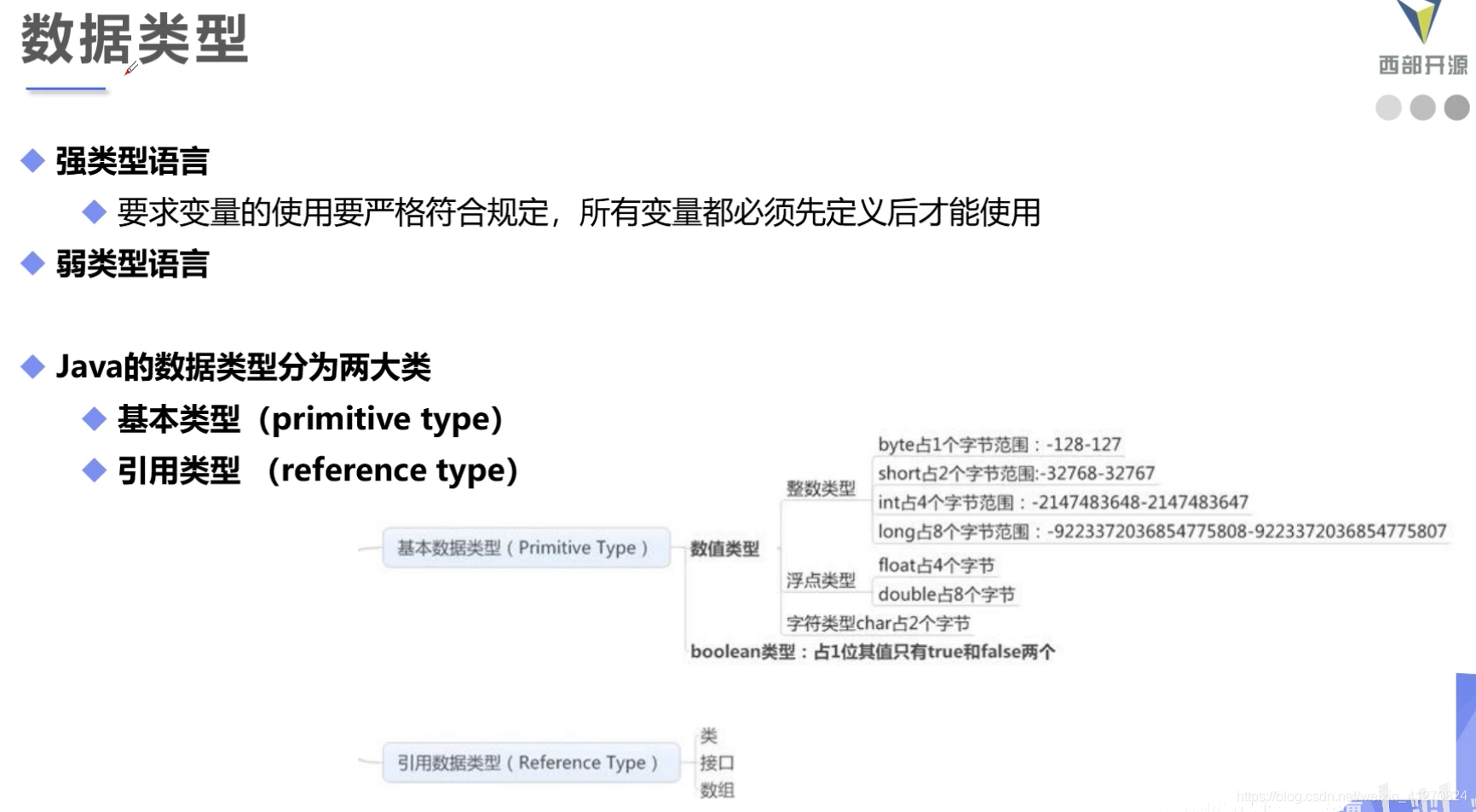Select the sentence 要求变量的使用要严格符合规定
The height and width of the screenshot is (812, 1476).
pos(333,212)
